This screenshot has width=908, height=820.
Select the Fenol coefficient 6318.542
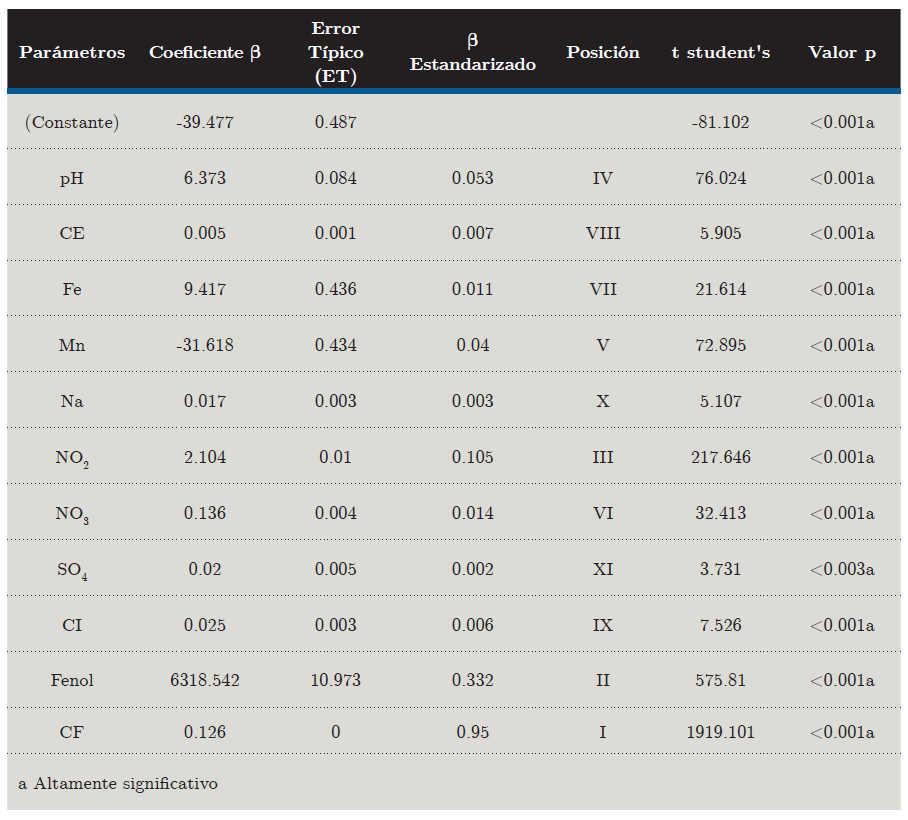pos(205,680)
